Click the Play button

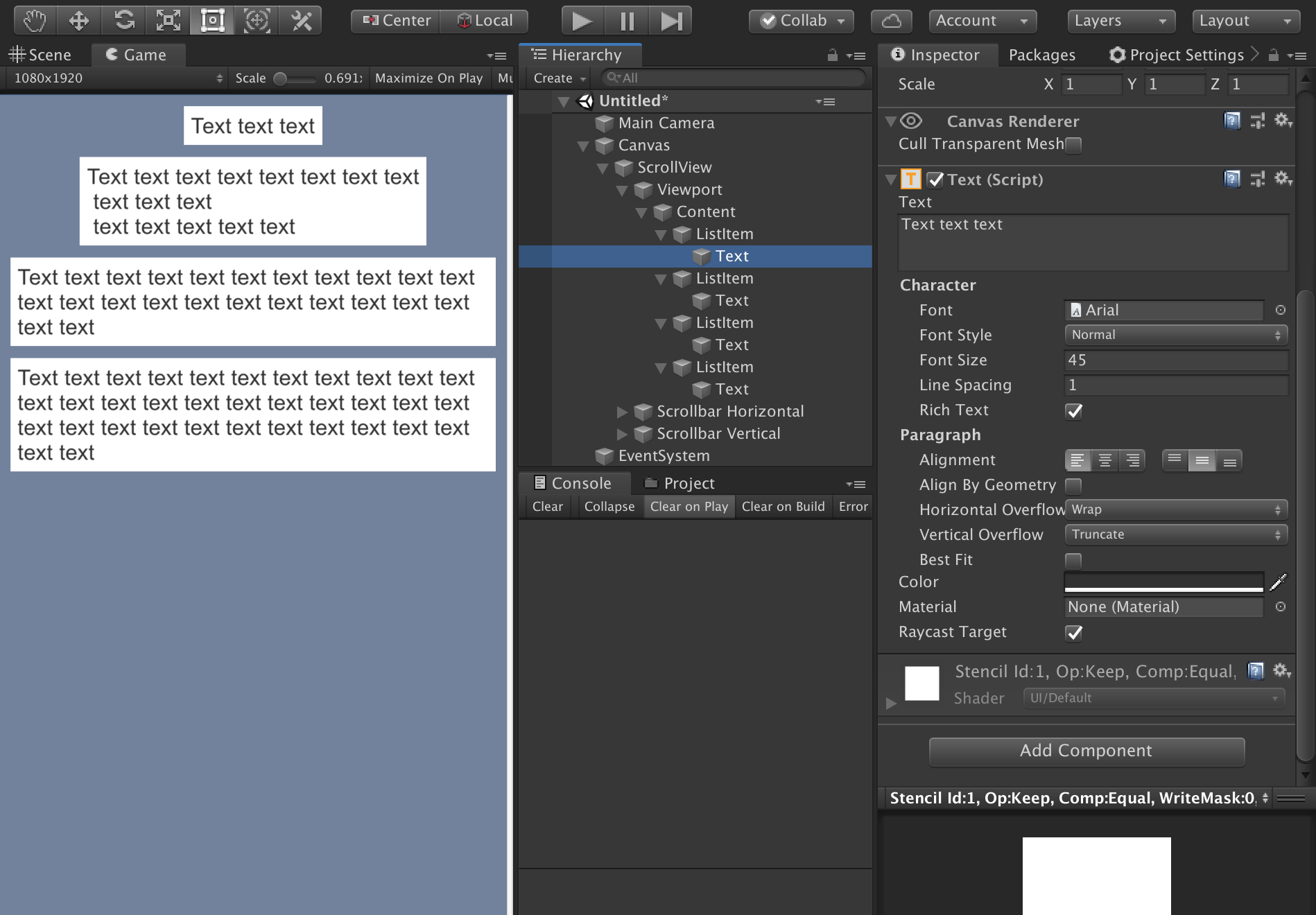582,21
